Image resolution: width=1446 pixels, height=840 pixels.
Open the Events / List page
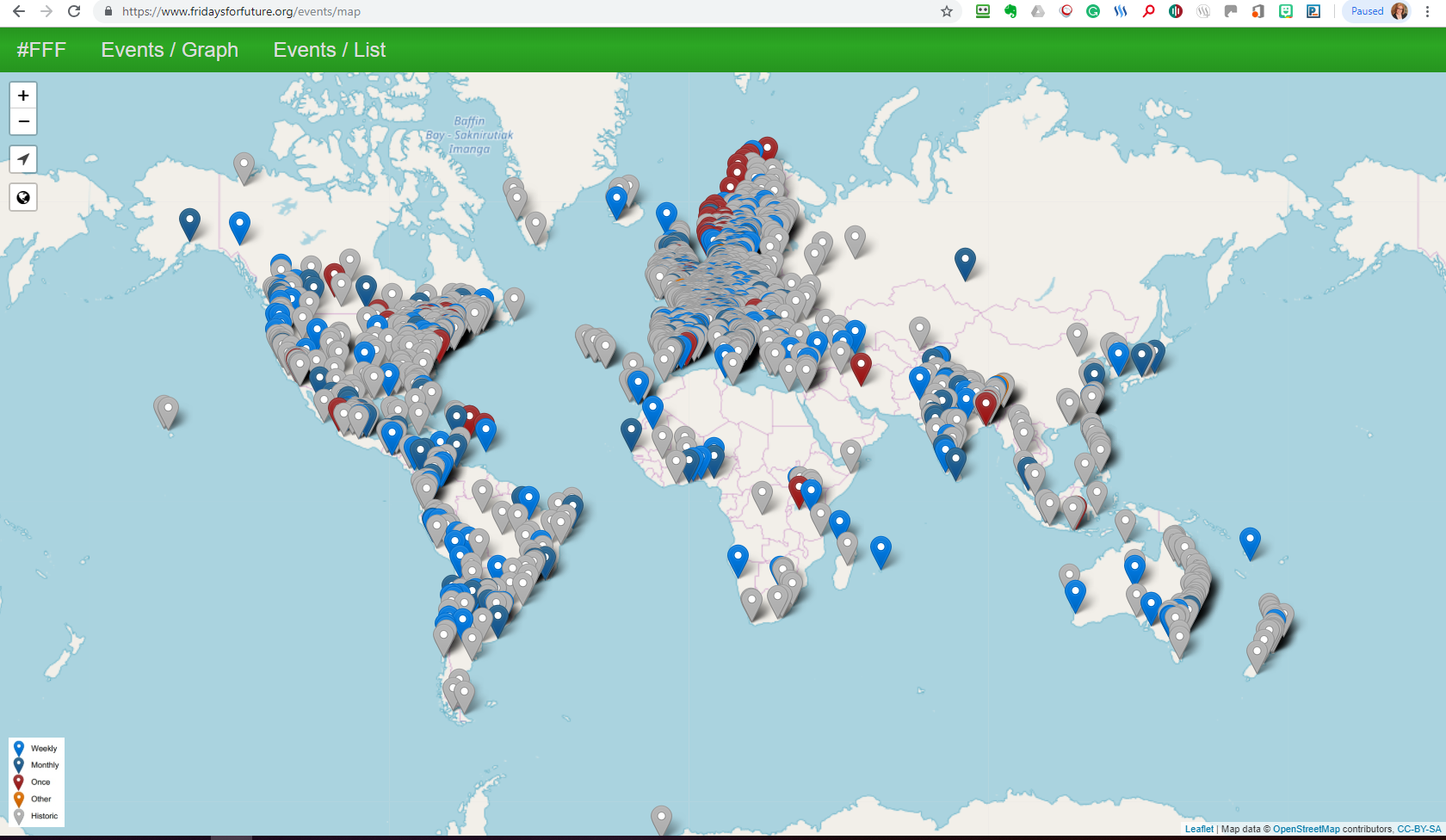pos(330,50)
